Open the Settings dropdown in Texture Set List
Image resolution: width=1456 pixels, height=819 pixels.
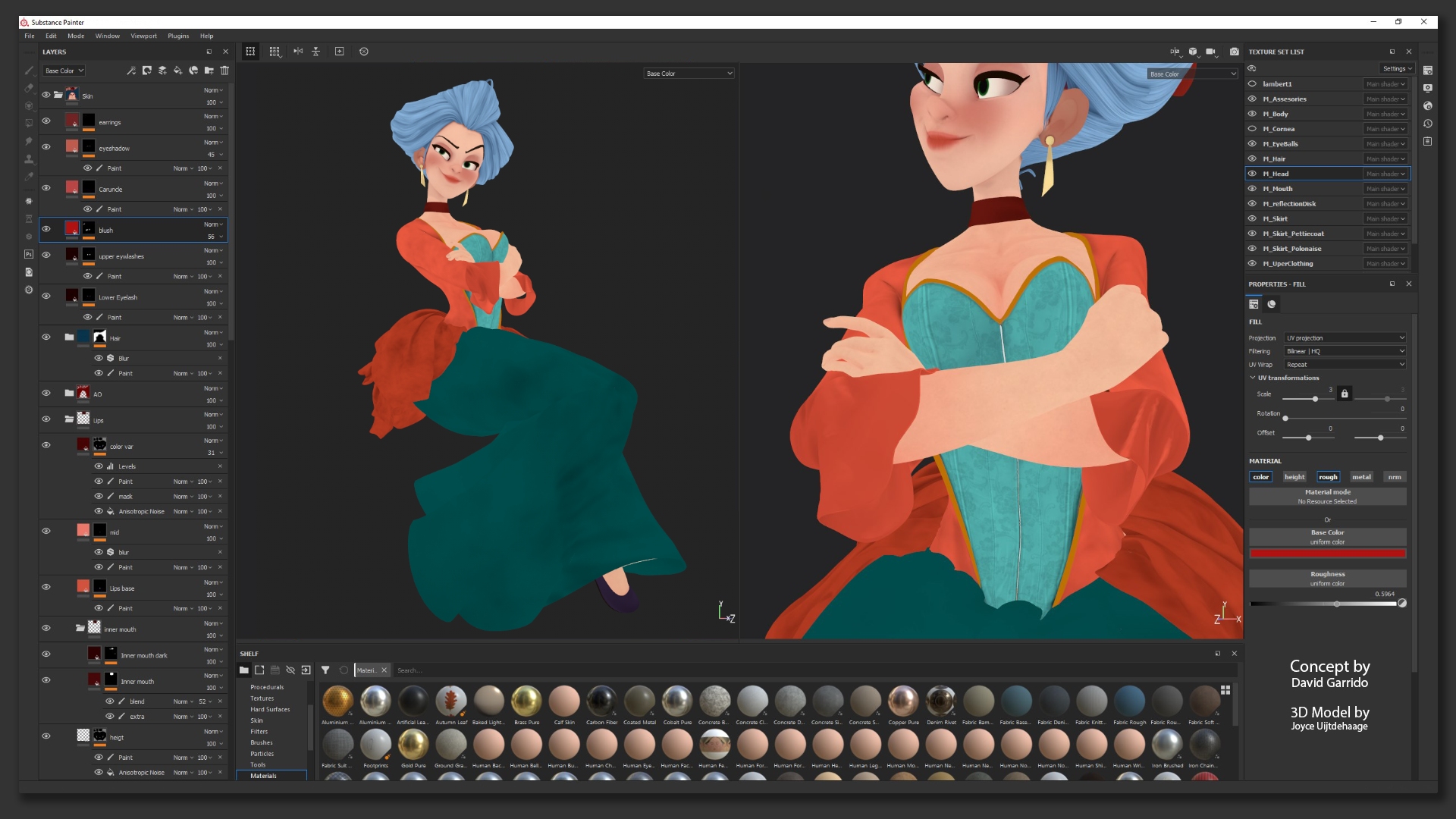[x=1398, y=69]
